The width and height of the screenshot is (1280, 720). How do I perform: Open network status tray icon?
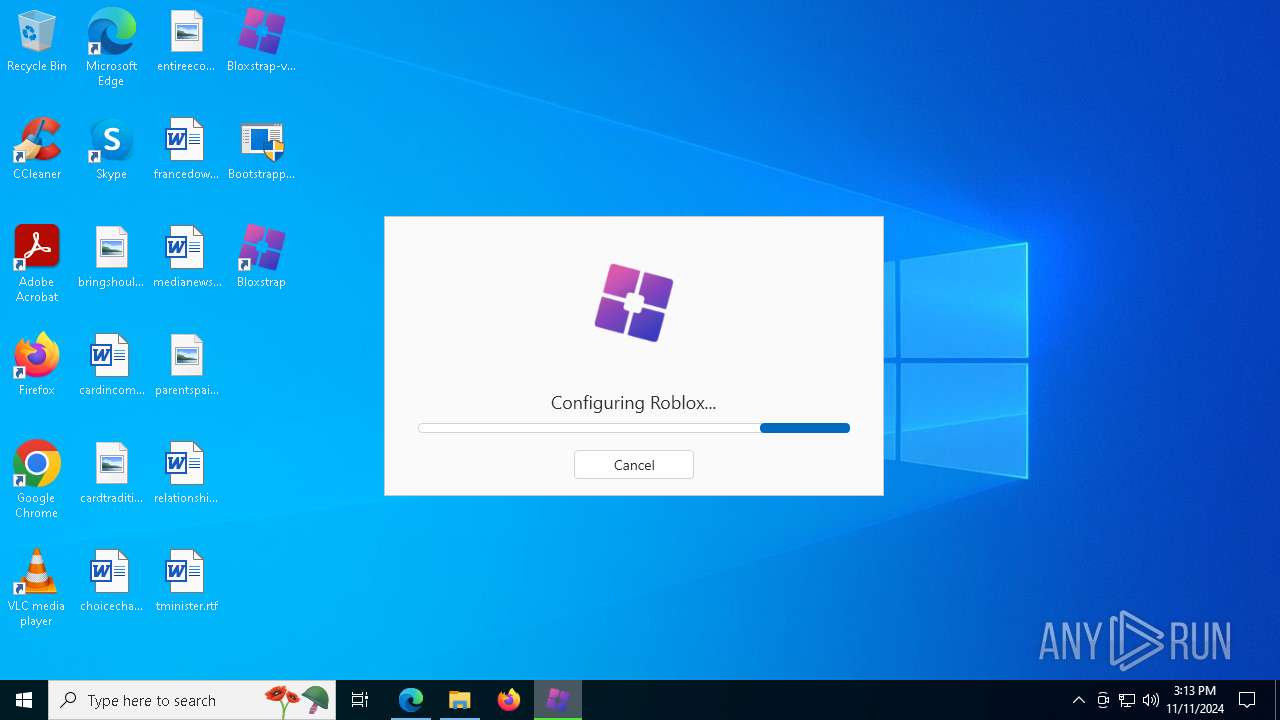point(1127,700)
